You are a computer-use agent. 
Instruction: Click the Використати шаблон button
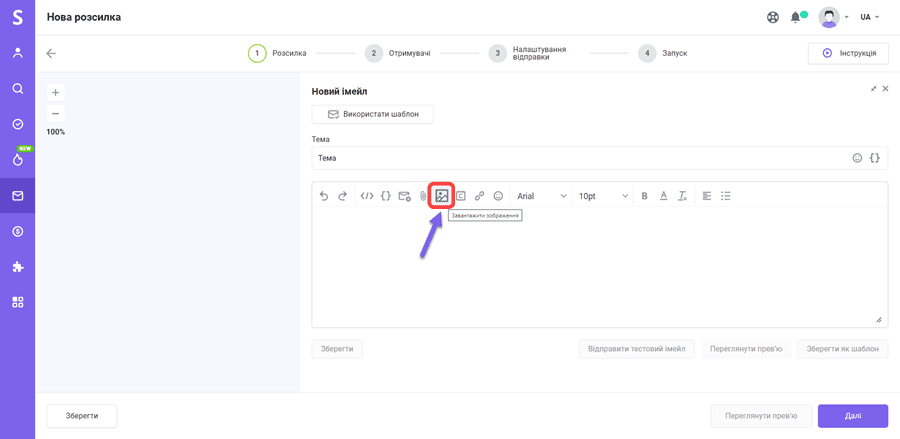coord(372,114)
